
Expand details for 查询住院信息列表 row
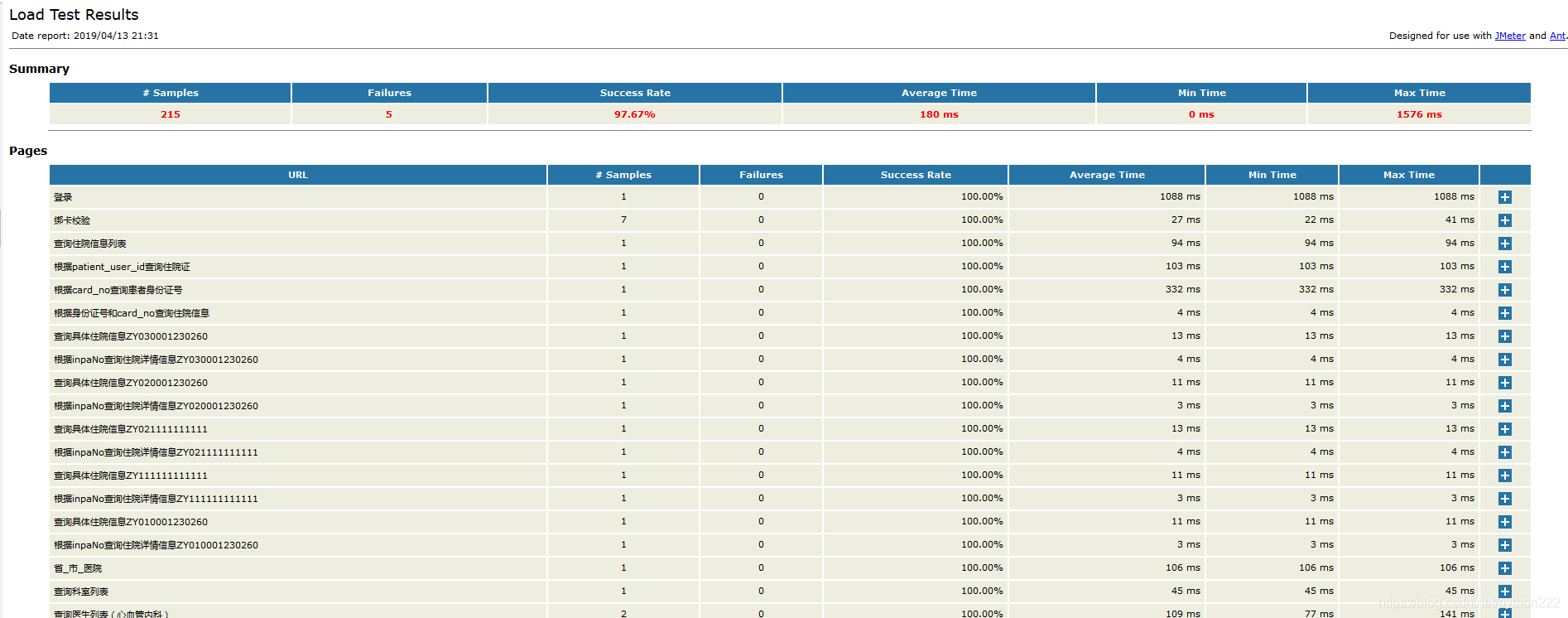(x=1505, y=244)
